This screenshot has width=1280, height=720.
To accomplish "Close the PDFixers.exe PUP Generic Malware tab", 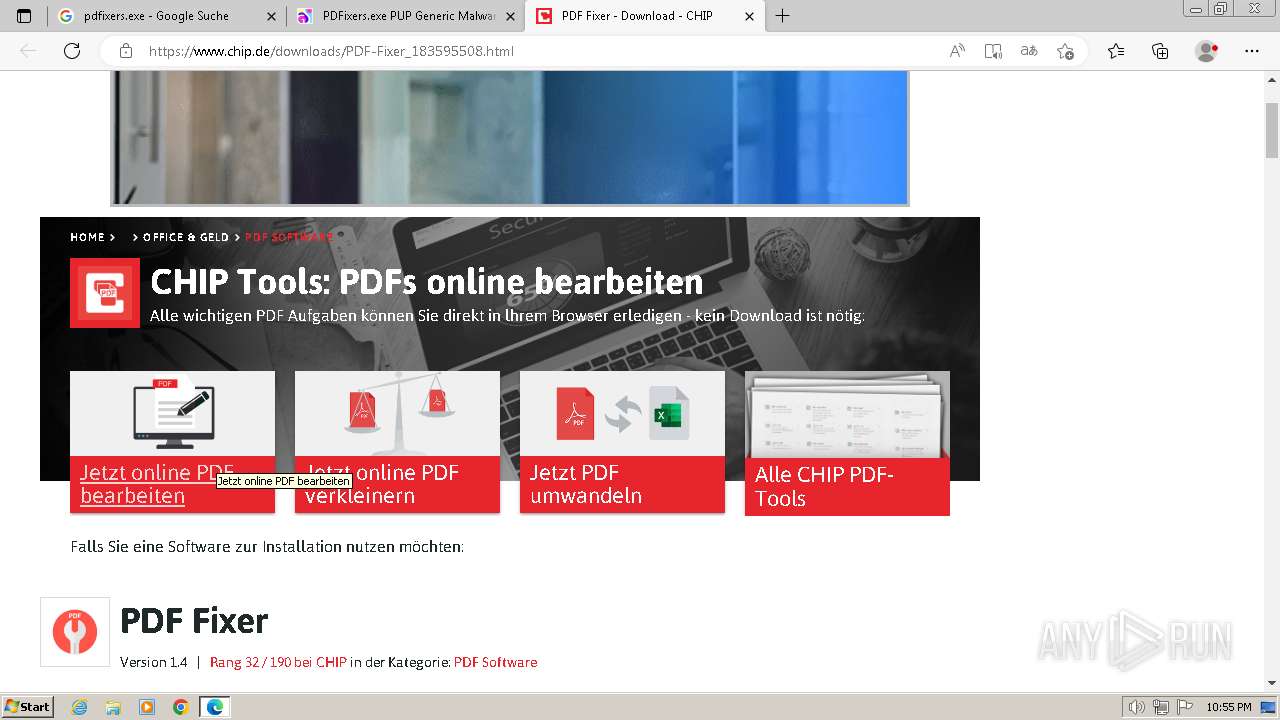I will 510,16.
